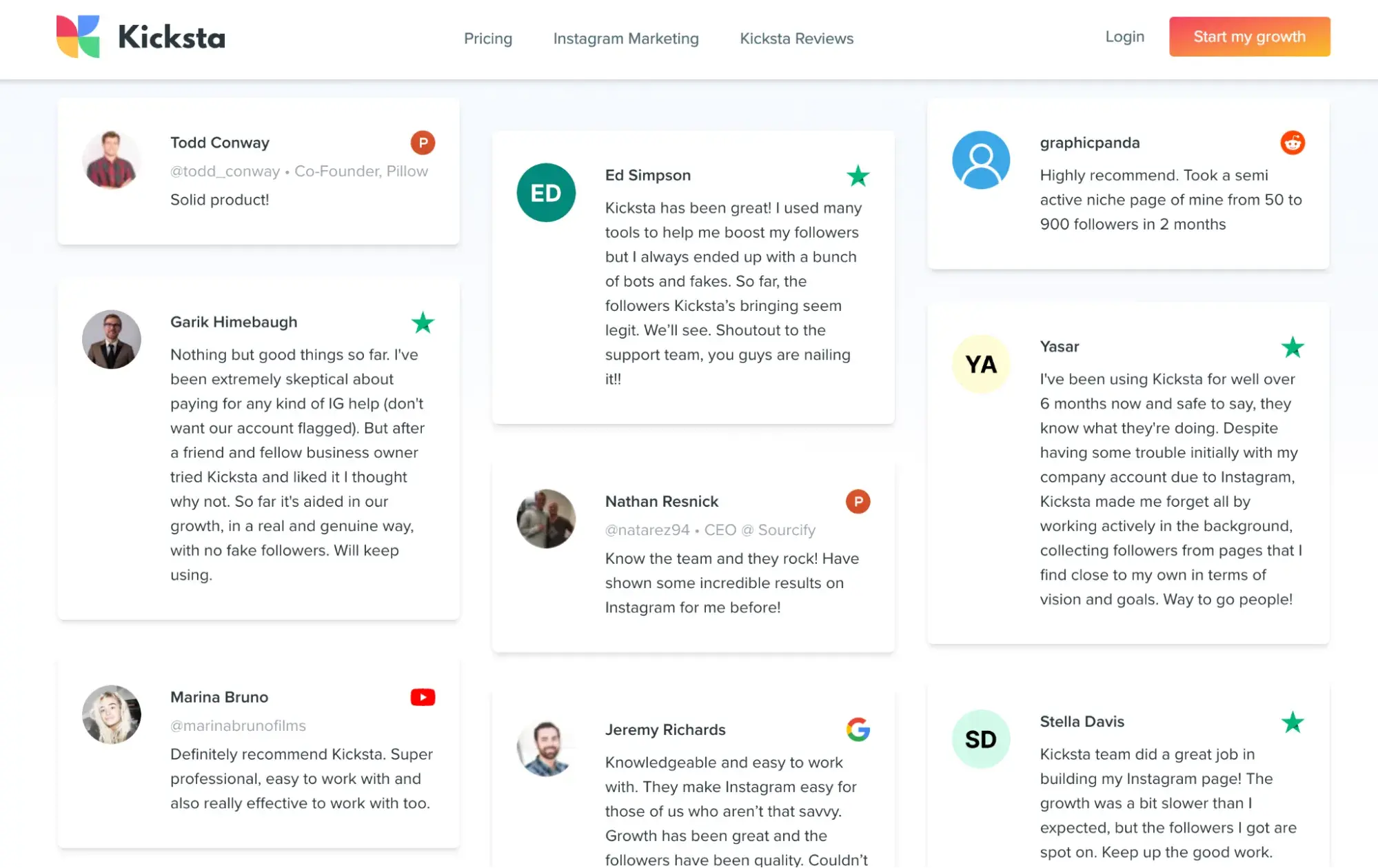Click Todd Conway's profile photo
1378x868 pixels.
pyautogui.click(x=112, y=160)
